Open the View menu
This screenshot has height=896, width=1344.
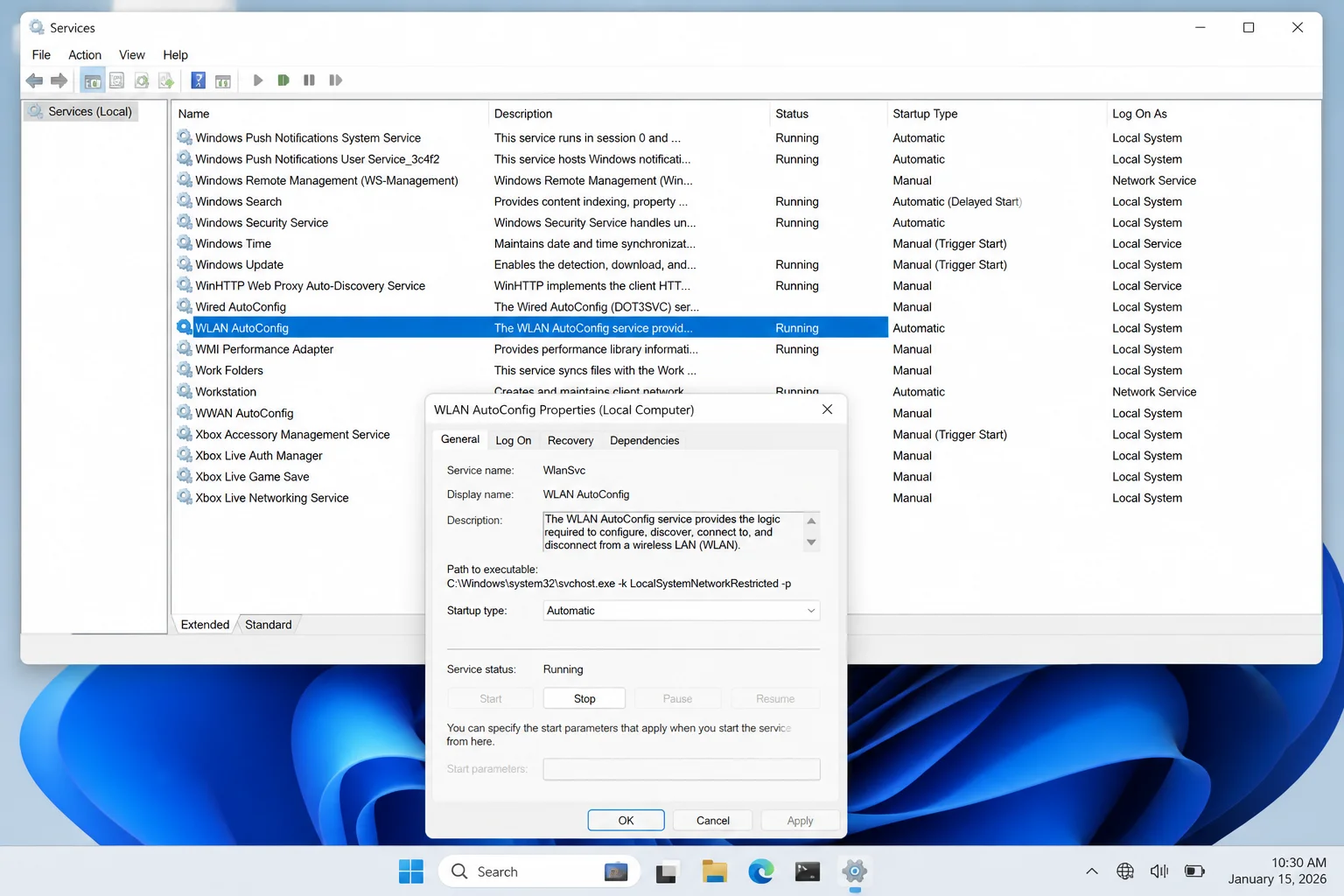point(132,54)
